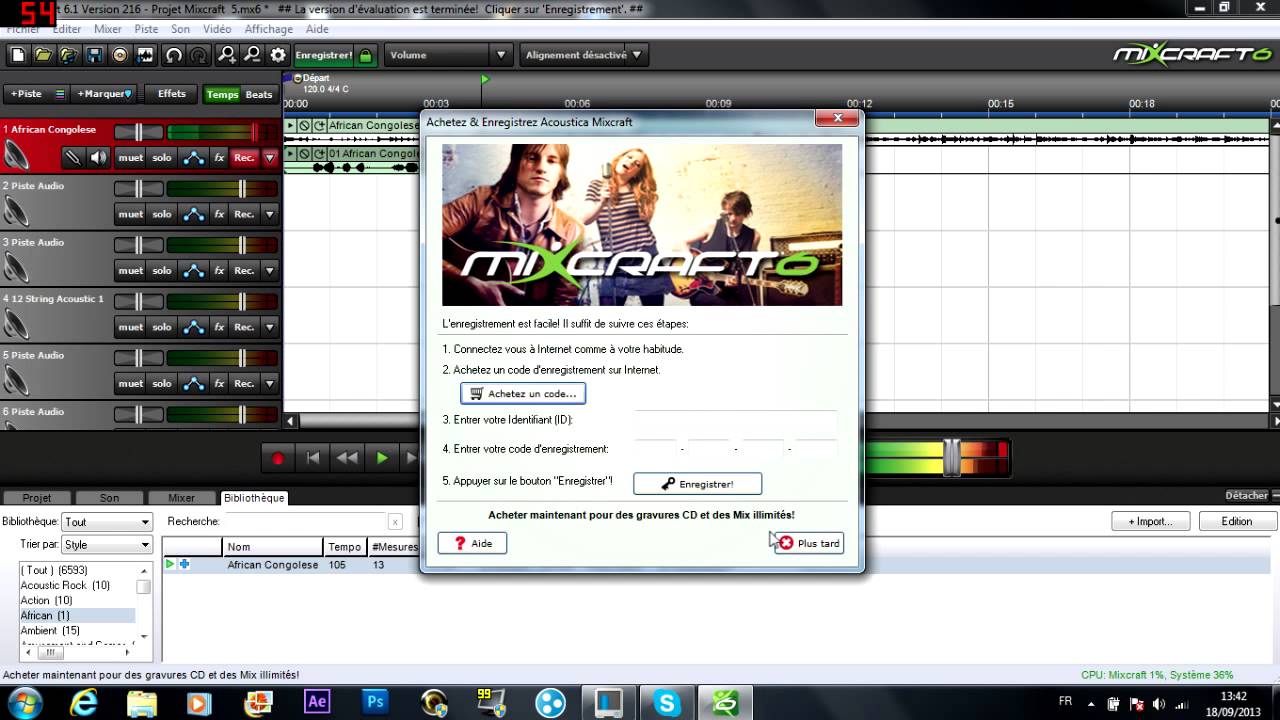The width and height of the screenshot is (1280, 720).
Task: Disarm Rec. on the African Congolese track
Action: point(244,157)
